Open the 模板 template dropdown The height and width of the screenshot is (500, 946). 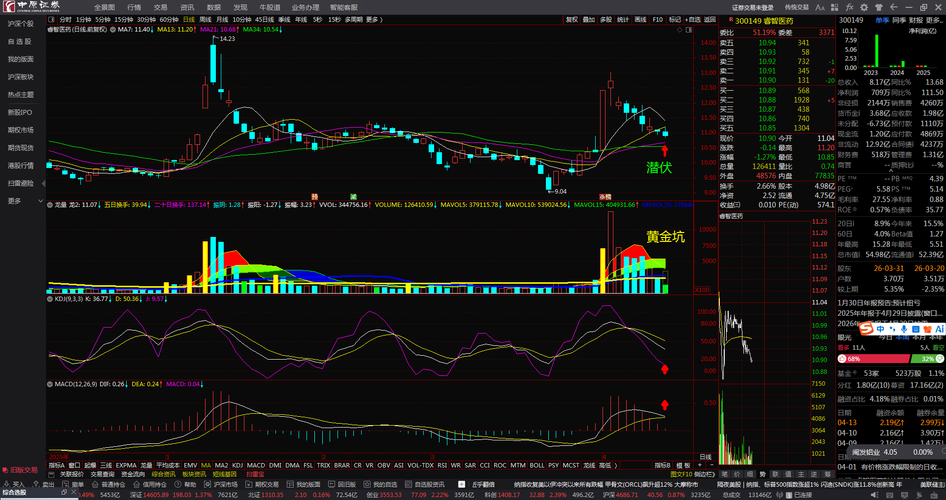pyautogui.click(x=683, y=465)
